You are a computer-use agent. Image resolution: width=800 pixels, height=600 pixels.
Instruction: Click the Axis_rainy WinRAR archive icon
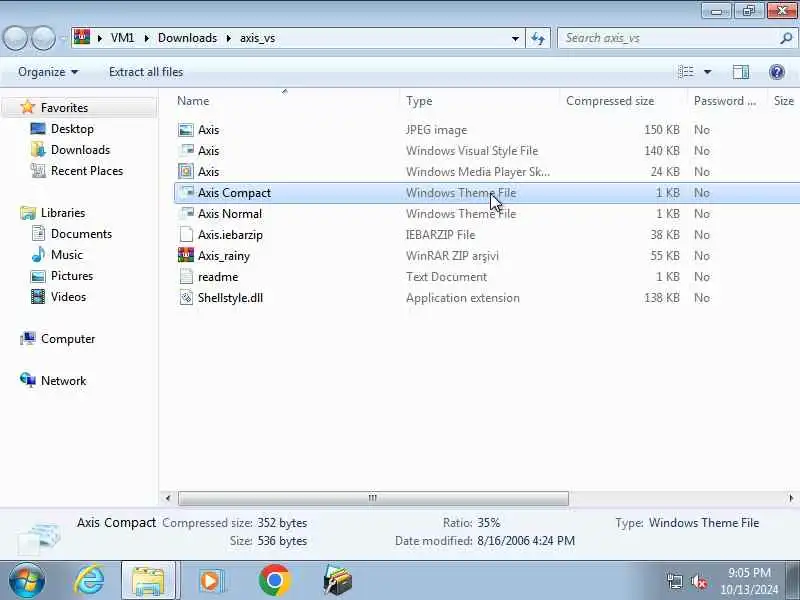coord(186,255)
